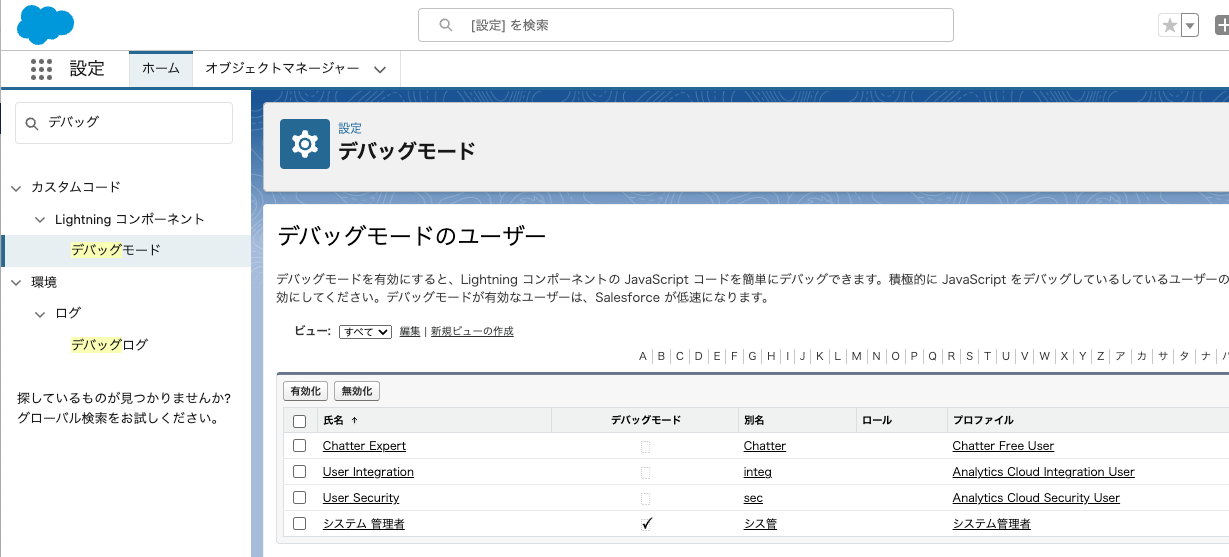Filter users by kana カ
1229x557 pixels.
tap(1142, 356)
